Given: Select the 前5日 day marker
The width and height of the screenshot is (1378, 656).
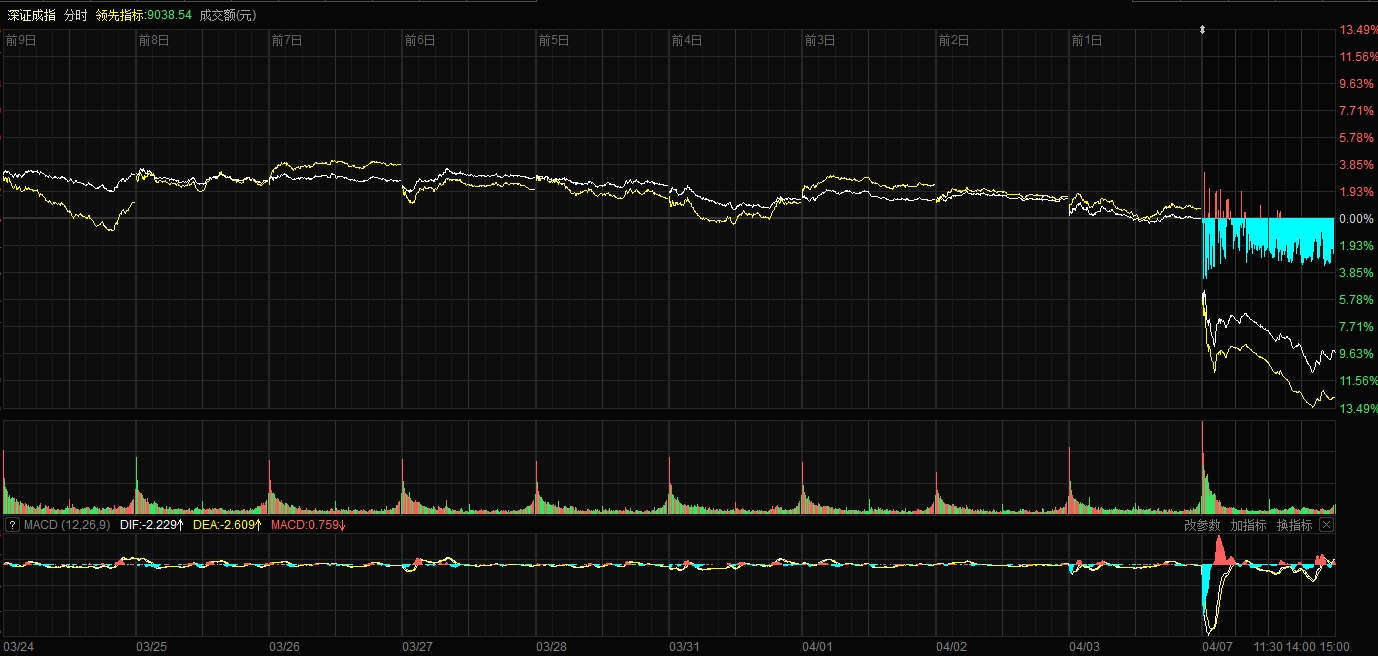Looking at the screenshot, I should tap(553, 41).
